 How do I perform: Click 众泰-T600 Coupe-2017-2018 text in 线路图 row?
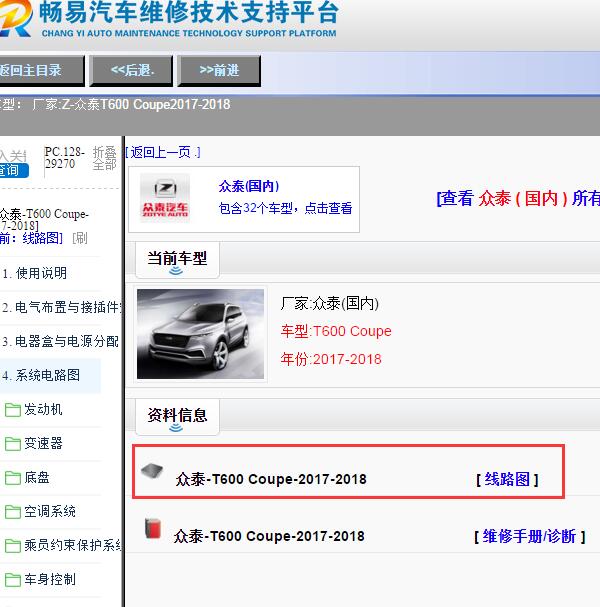point(271,479)
